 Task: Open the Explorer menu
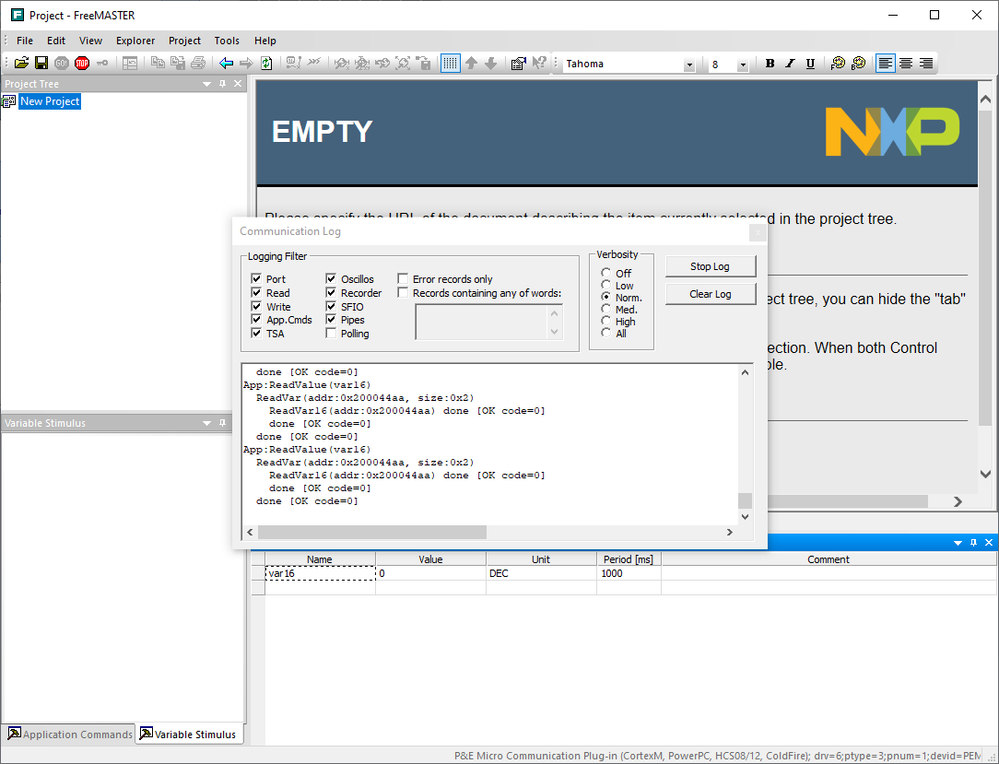[135, 41]
